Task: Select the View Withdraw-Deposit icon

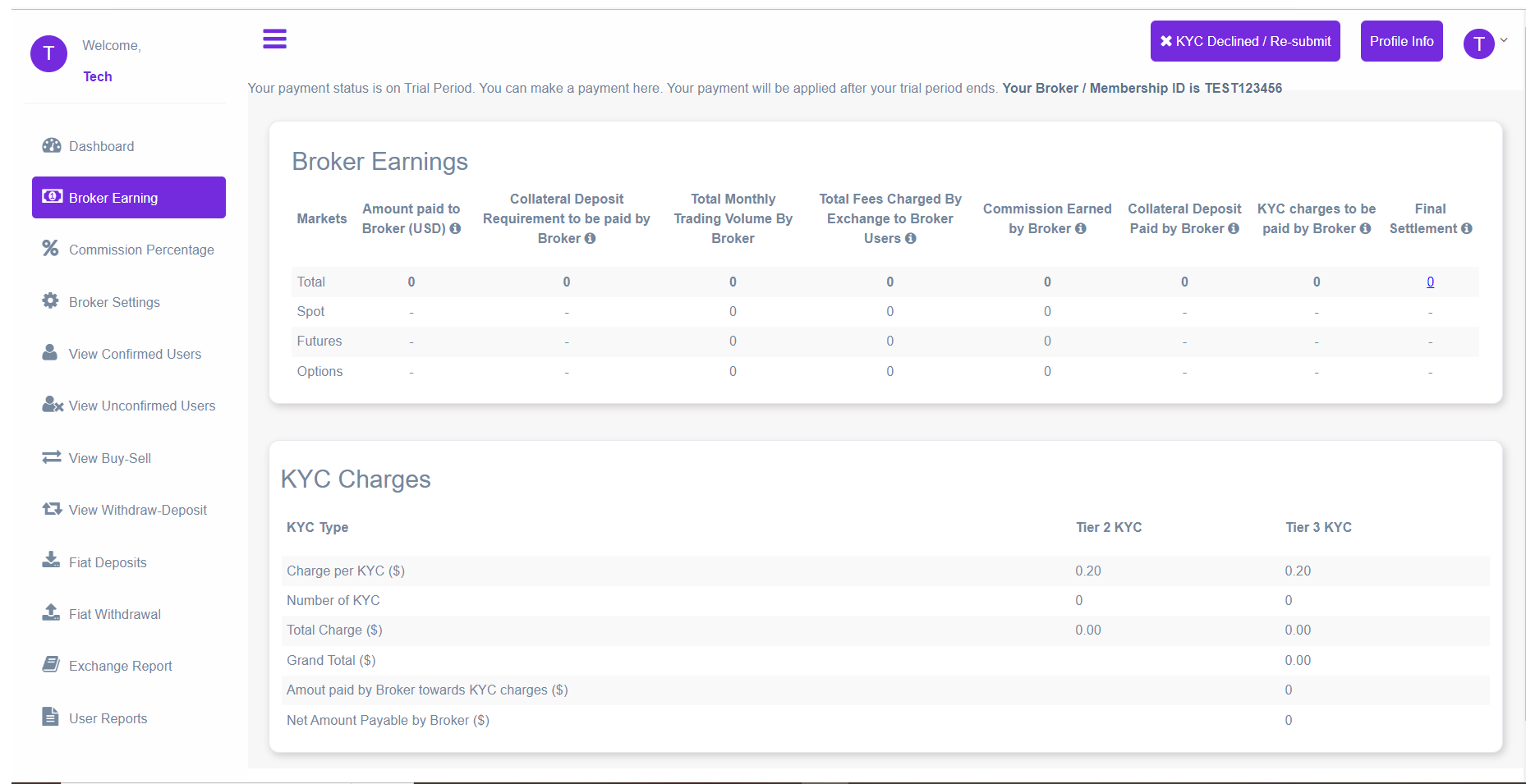Action: (51, 509)
